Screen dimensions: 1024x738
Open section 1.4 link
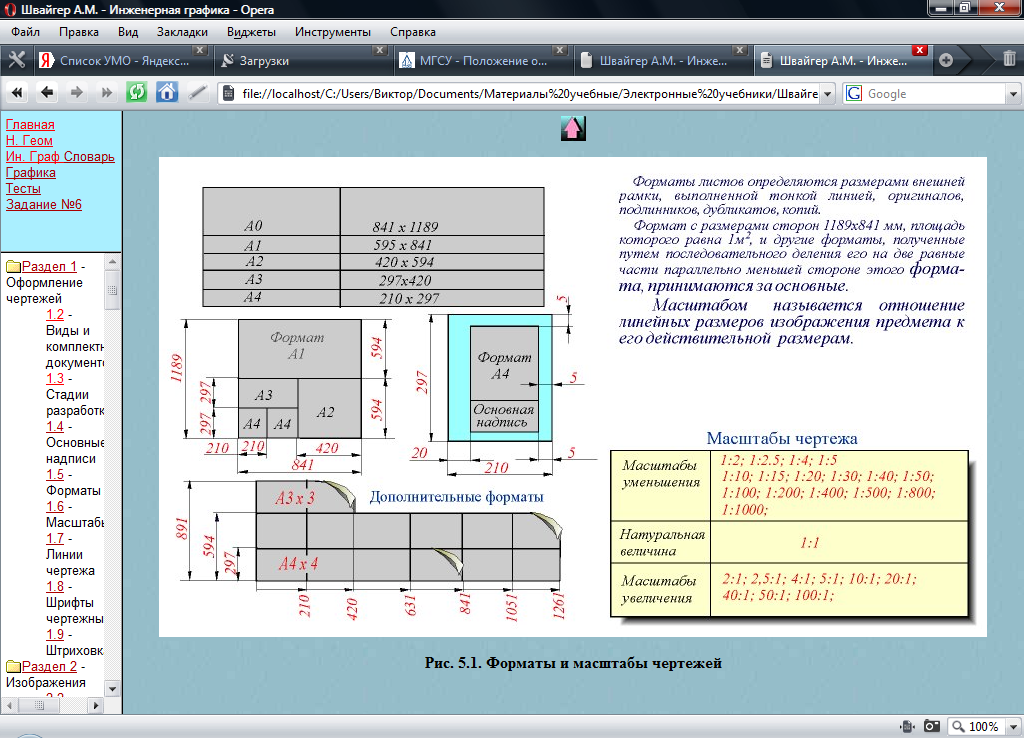(55, 426)
